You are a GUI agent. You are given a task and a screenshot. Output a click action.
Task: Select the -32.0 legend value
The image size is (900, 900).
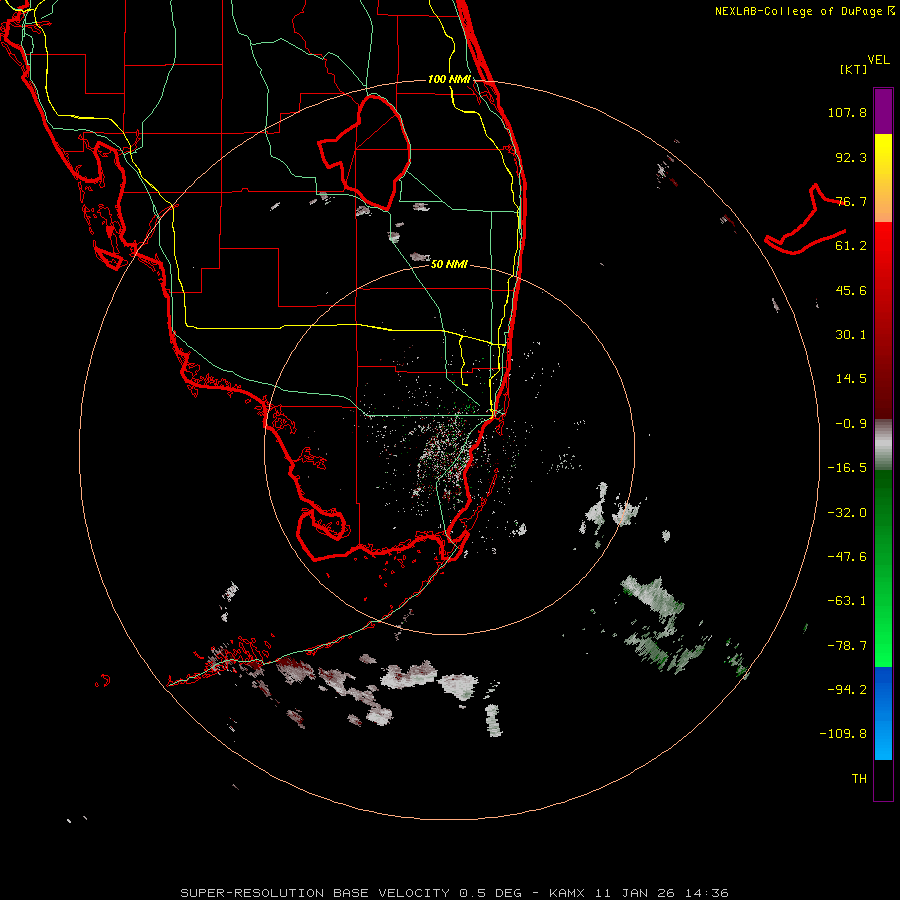[847, 513]
